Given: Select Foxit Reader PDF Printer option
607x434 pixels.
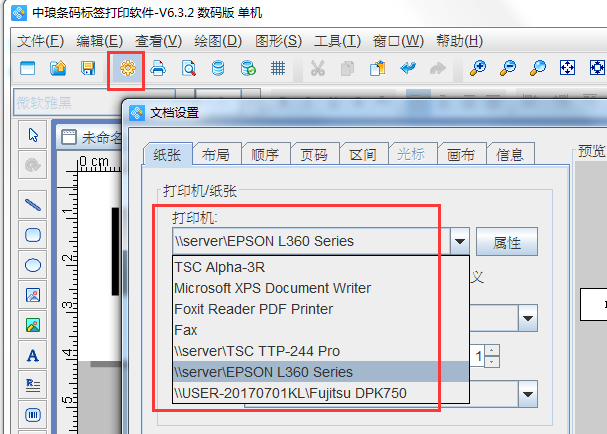Looking at the screenshot, I should click(x=253, y=309).
